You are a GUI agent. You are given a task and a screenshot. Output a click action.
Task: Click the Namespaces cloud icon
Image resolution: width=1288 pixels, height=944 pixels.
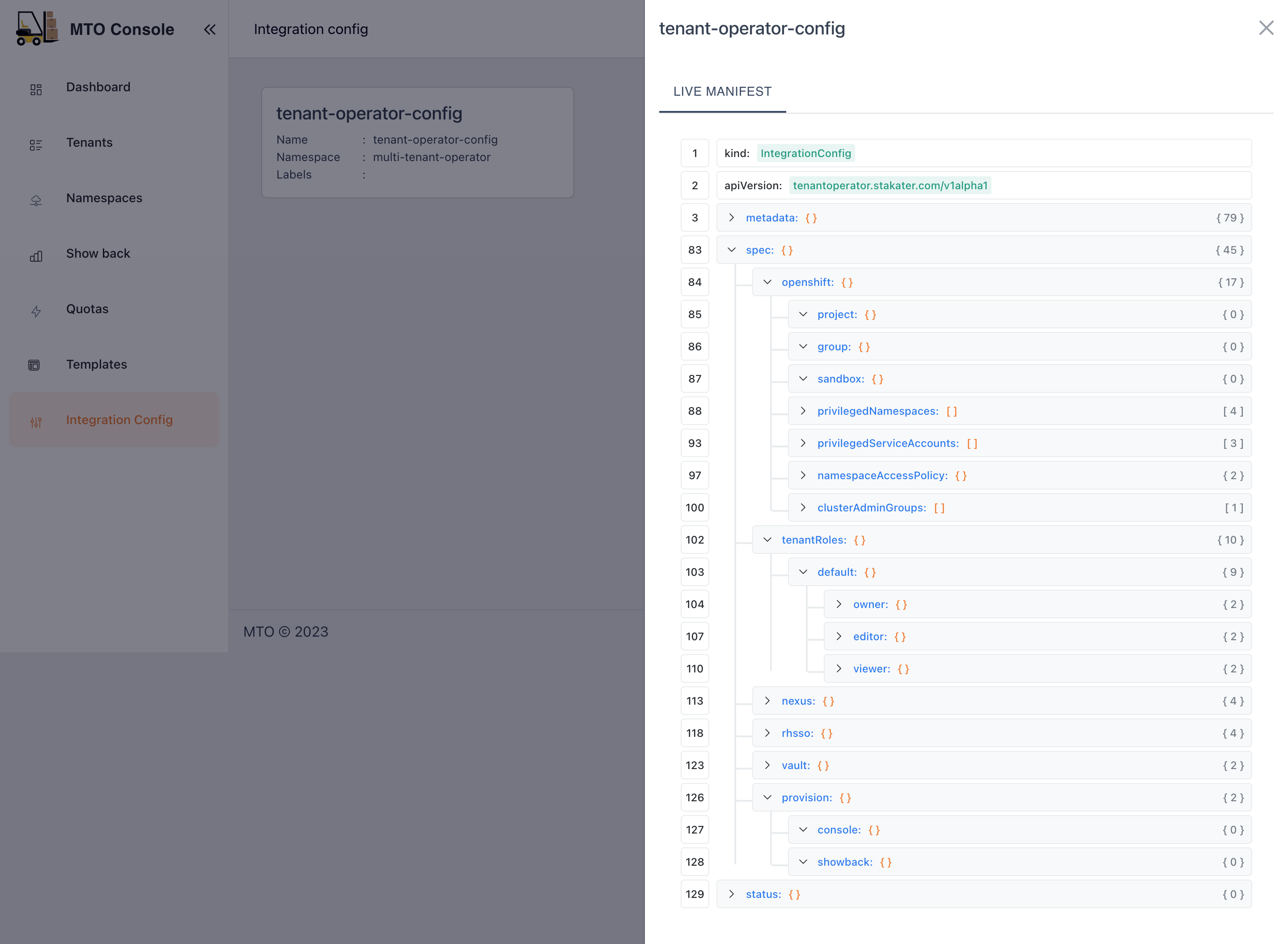coord(36,200)
